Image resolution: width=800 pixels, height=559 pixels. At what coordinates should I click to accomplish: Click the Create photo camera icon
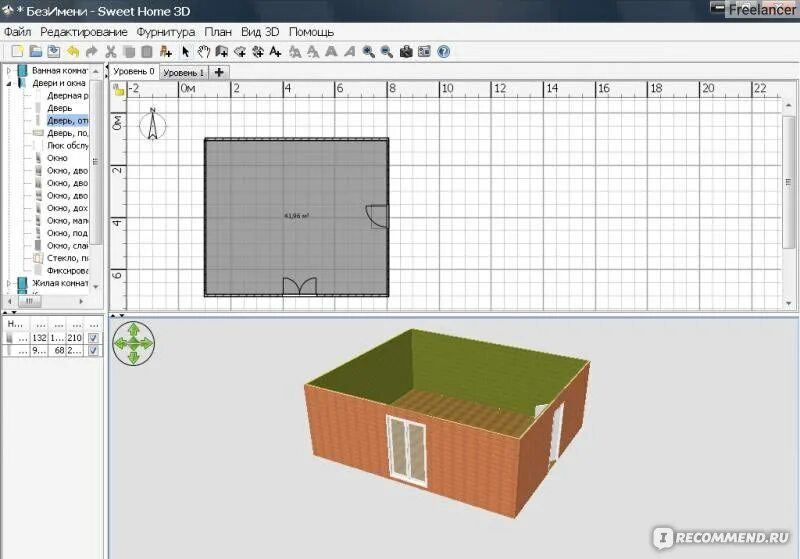(x=406, y=52)
